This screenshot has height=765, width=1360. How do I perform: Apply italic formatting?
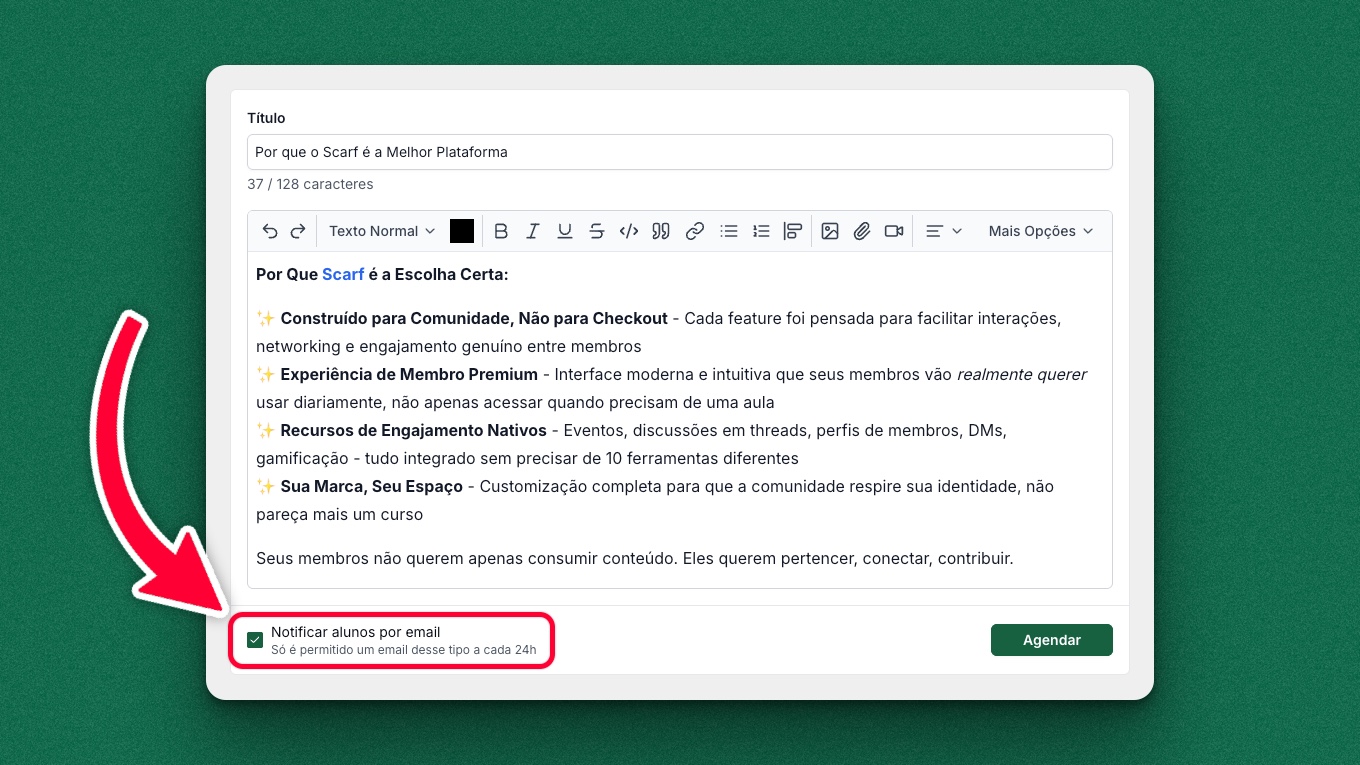click(533, 231)
